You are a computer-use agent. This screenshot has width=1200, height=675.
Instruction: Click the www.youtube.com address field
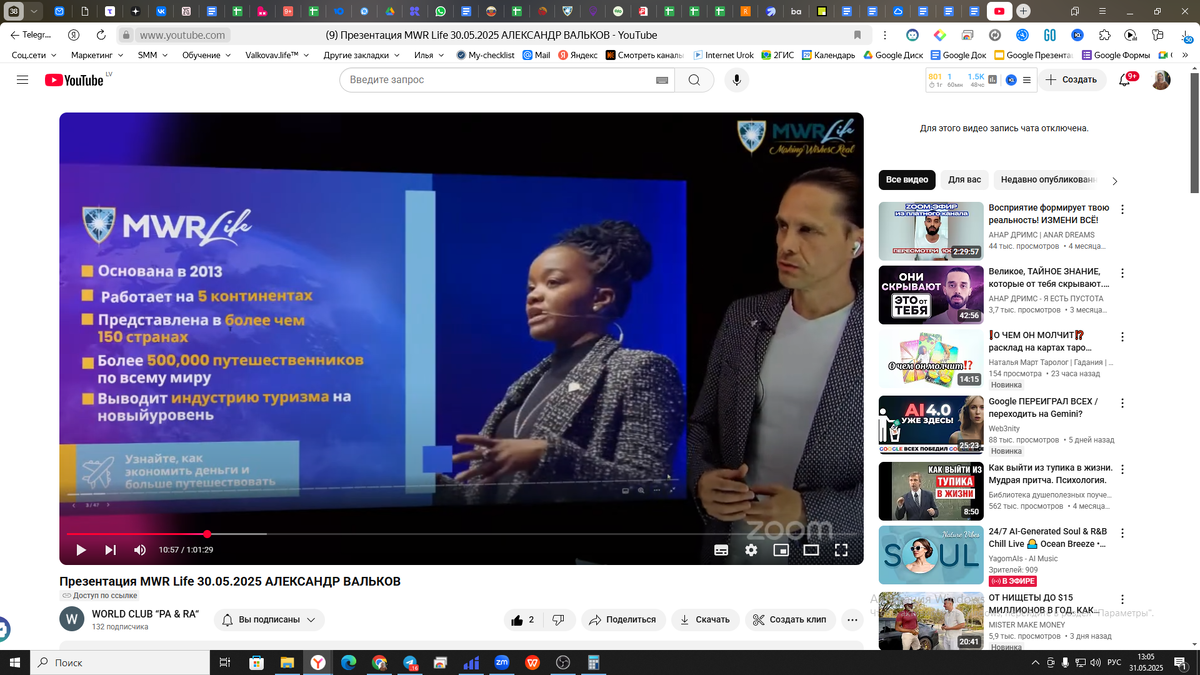[x=183, y=35]
